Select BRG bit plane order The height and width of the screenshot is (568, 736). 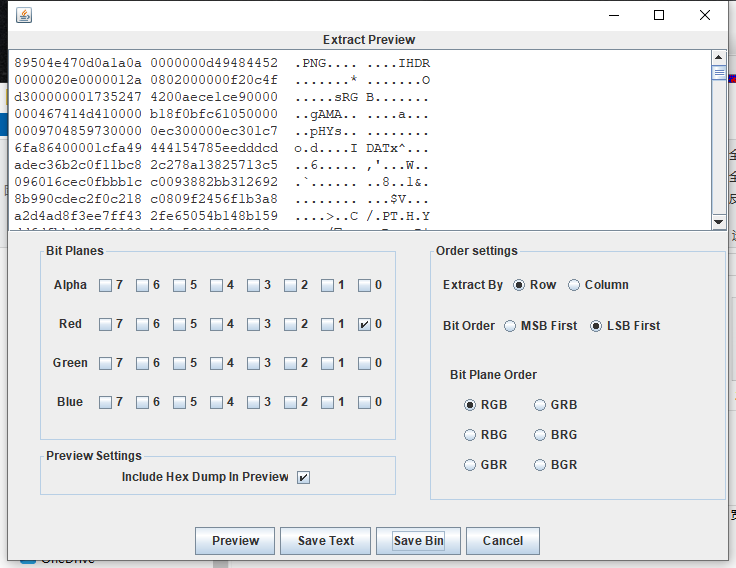point(540,435)
